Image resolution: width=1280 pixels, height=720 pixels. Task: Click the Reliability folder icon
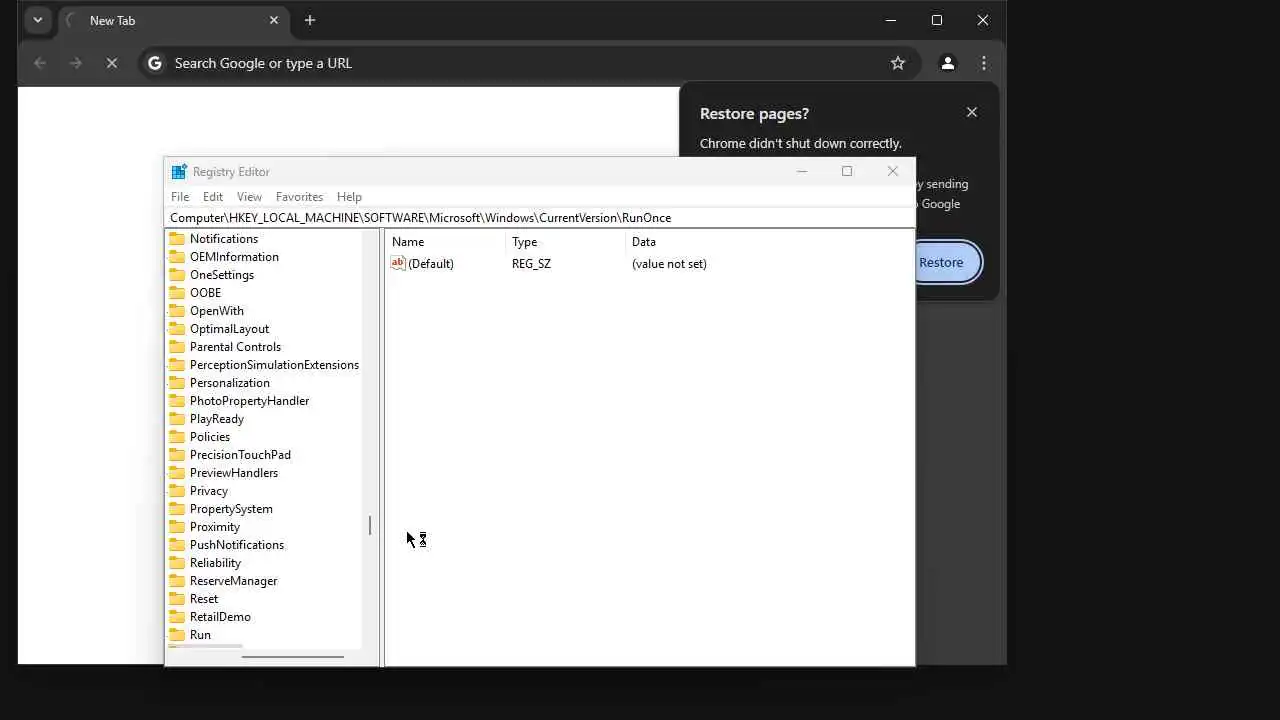177,563
